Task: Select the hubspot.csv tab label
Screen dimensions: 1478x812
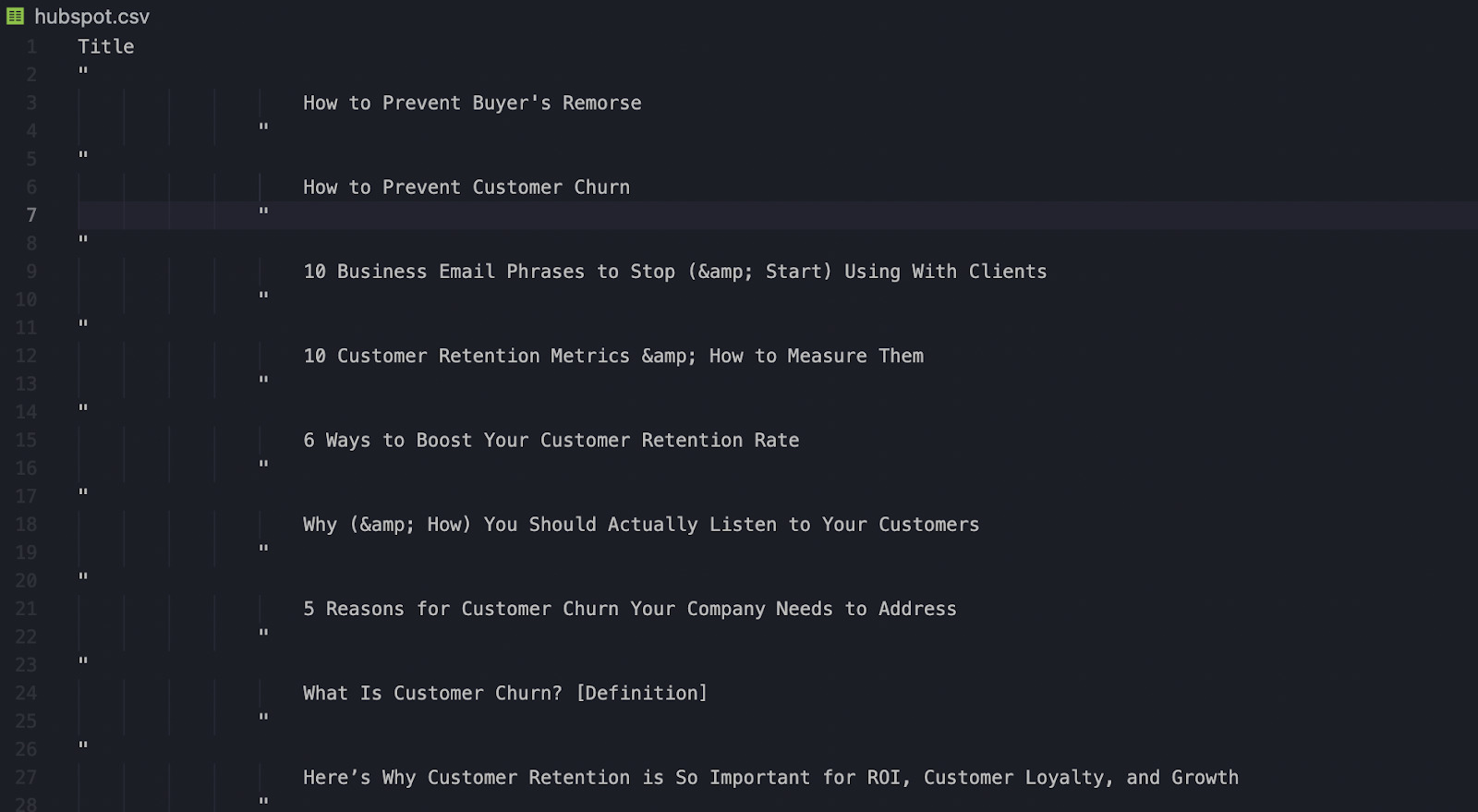Action: [x=91, y=17]
